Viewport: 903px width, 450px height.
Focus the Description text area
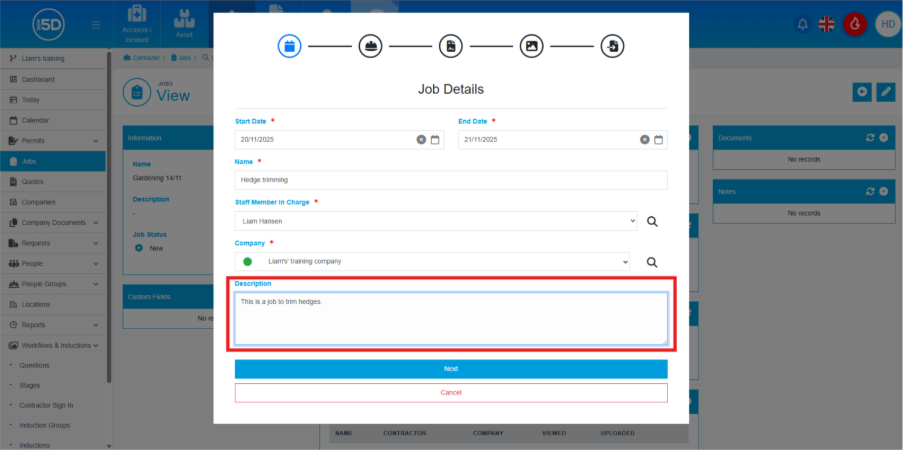[451, 318]
